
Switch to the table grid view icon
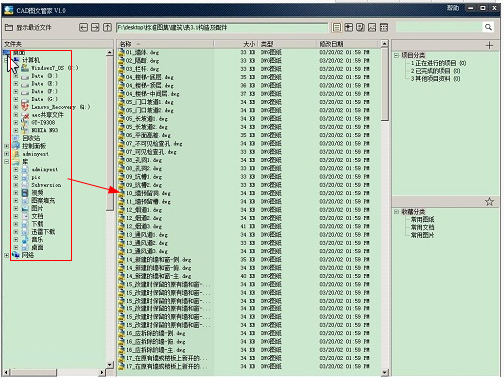384,27
